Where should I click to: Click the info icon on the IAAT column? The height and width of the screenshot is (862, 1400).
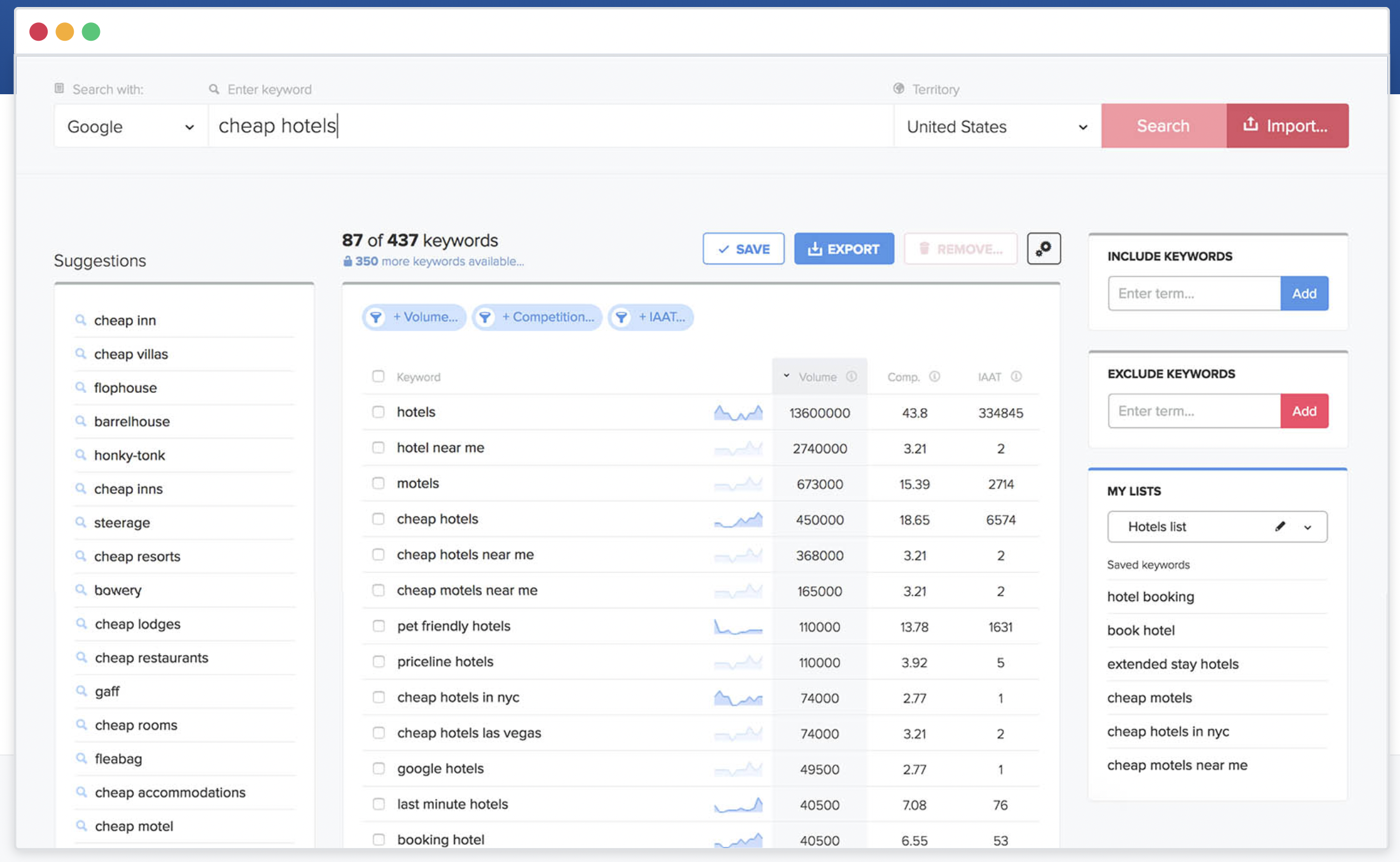point(1016,376)
